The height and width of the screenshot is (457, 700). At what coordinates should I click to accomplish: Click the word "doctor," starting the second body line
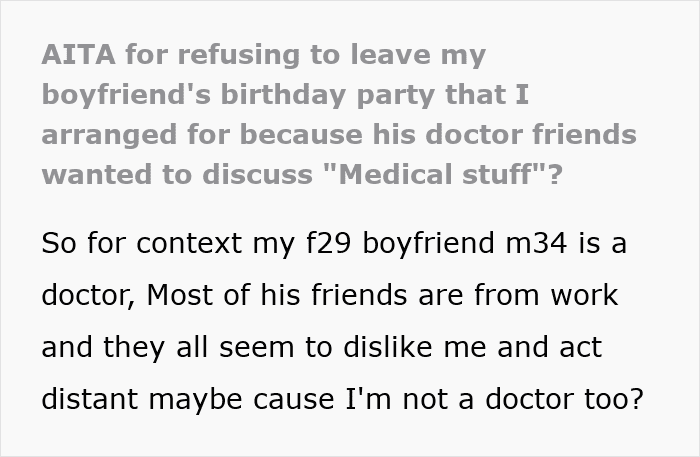click(88, 295)
